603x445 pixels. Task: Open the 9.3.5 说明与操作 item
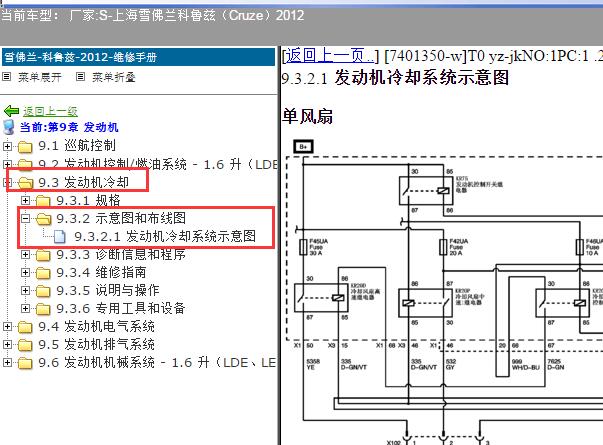[108, 290]
